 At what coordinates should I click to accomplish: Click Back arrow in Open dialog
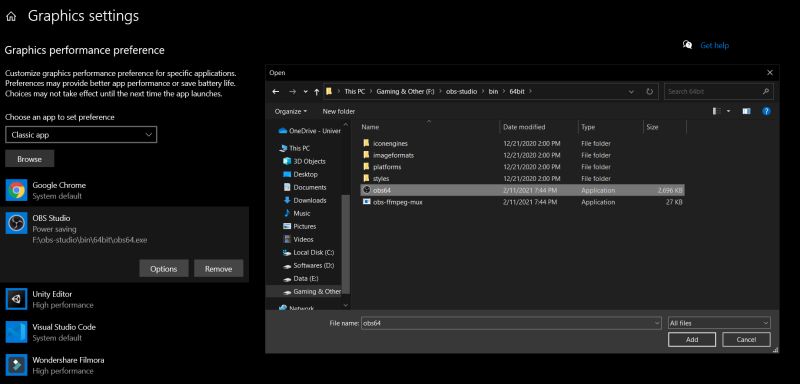click(276, 92)
